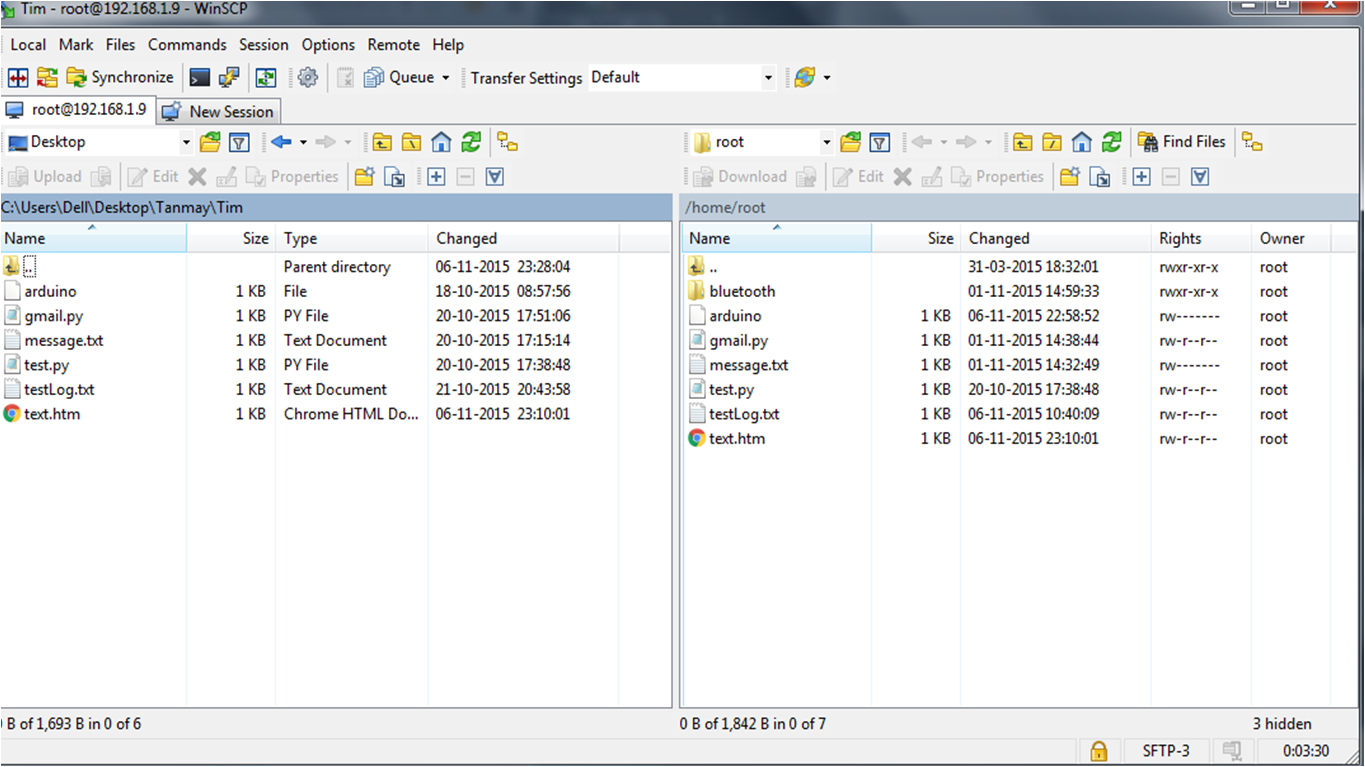Refresh the remote panel
Image resolution: width=1365 pixels, height=767 pixels.
coord(1111,142)
